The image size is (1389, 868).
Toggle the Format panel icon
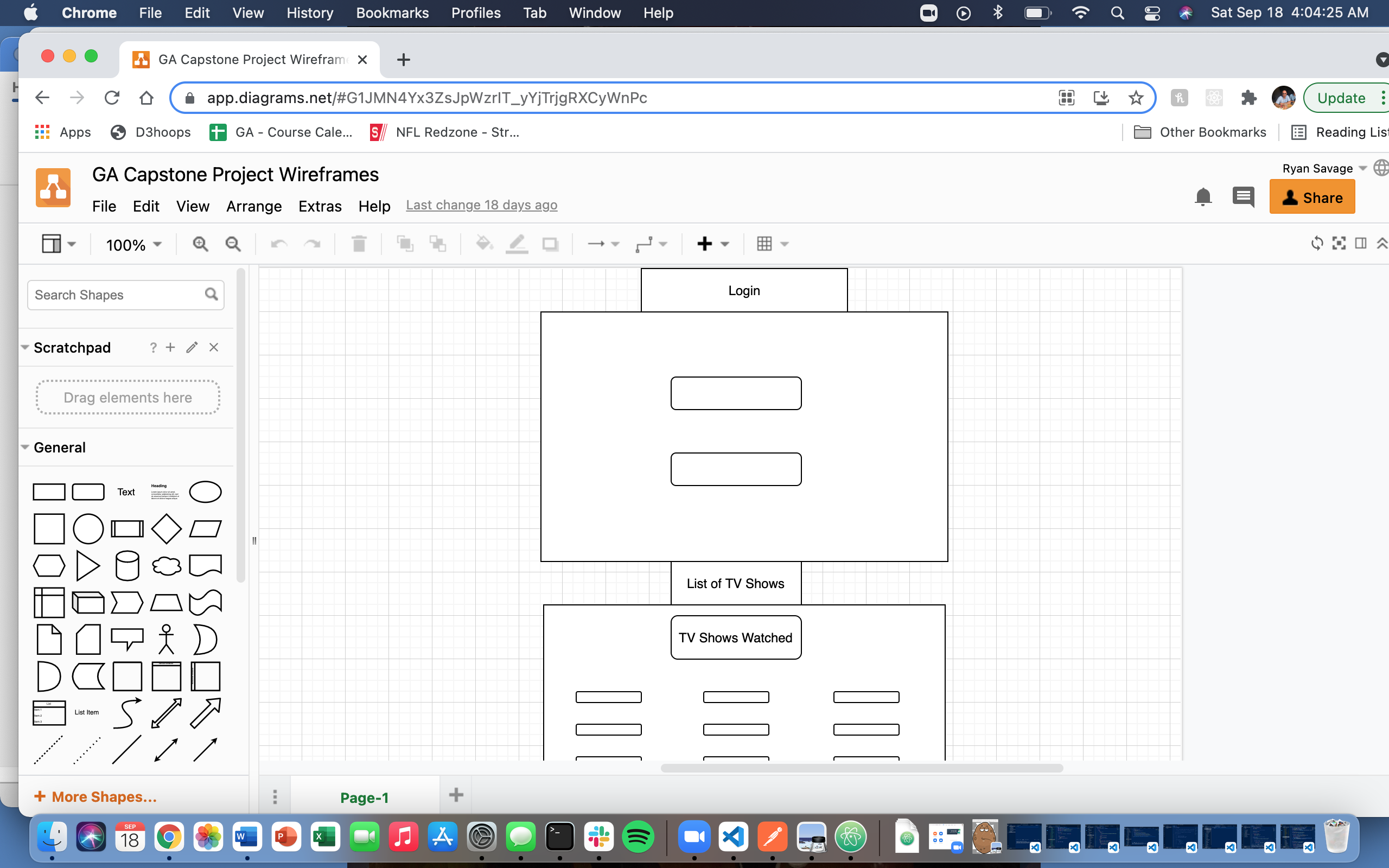pyautogui.click(x=1360, y=244)
